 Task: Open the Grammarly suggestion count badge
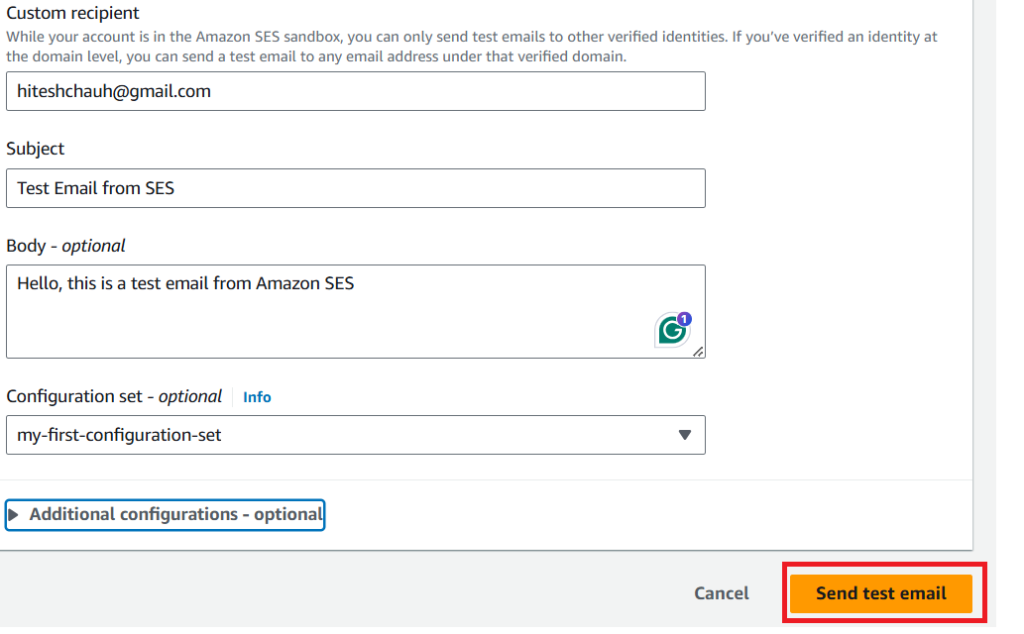[x=684, y=320]
